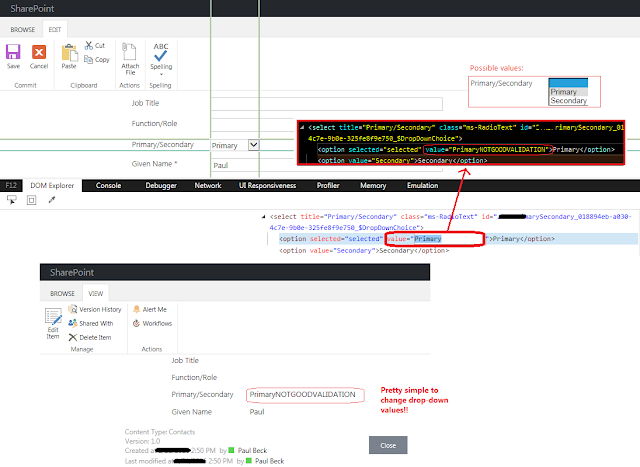Click the F12 developer tools label
Viewport: 640px width, 467px height.
click(x=11, y=185)
